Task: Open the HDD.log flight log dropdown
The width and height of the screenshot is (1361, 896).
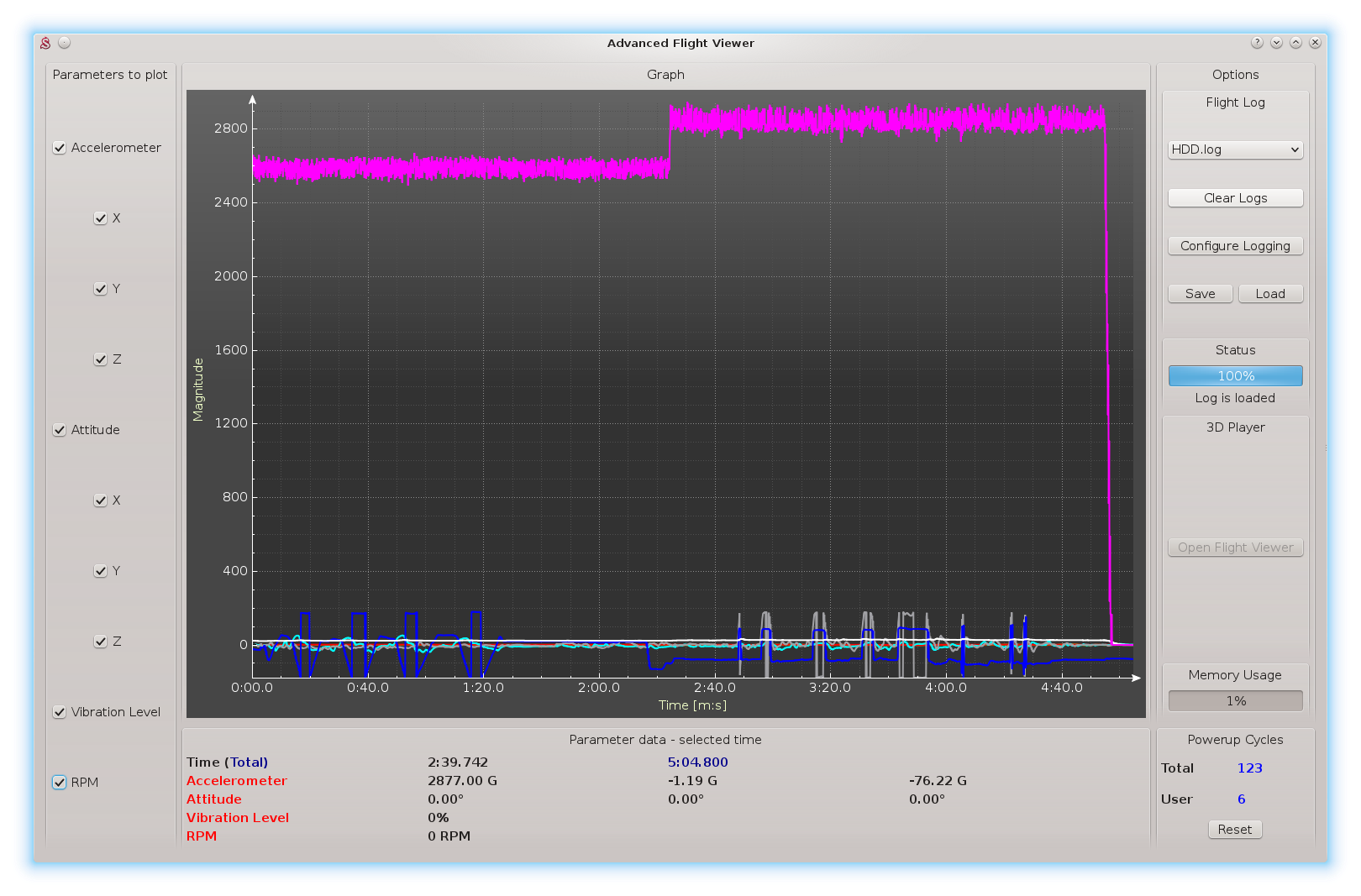Action: coord(1235,149)
